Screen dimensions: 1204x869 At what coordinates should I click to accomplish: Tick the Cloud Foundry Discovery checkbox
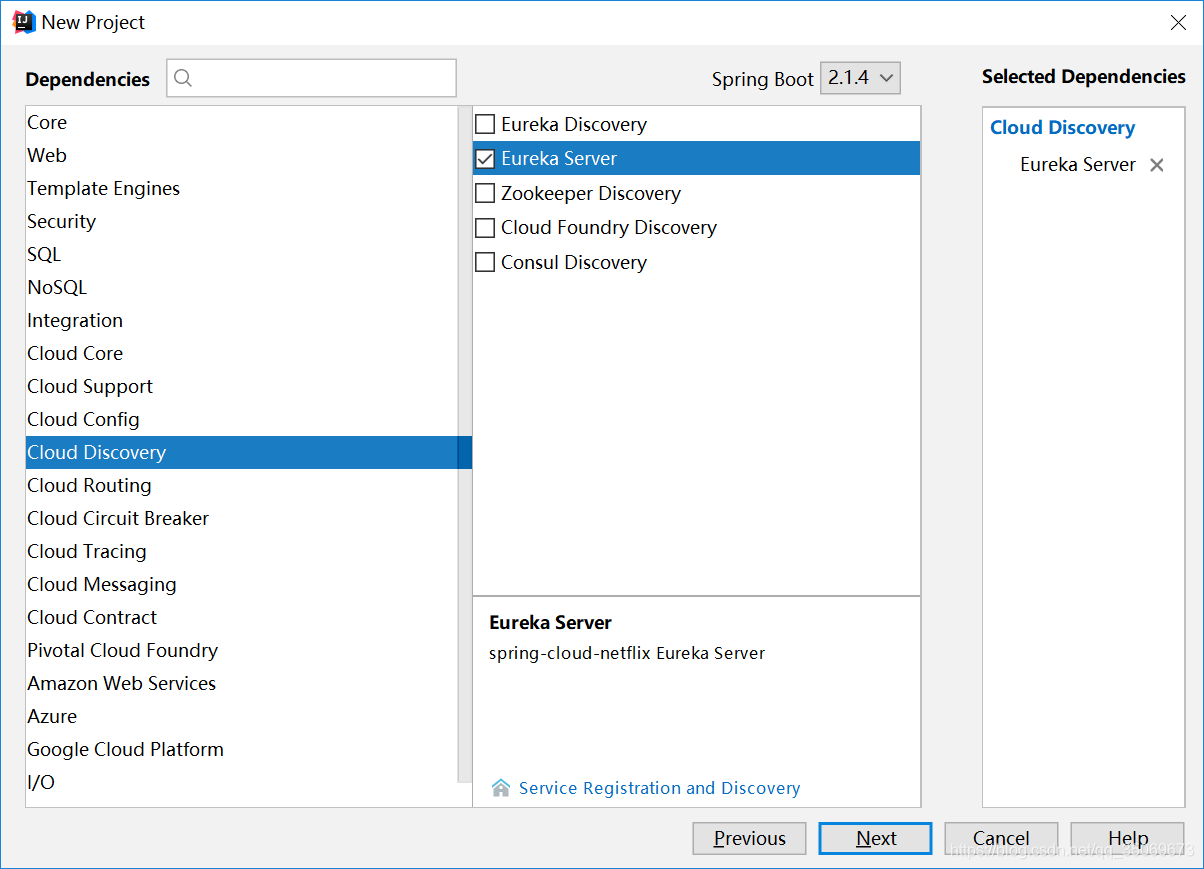click(x=485, y=228)
